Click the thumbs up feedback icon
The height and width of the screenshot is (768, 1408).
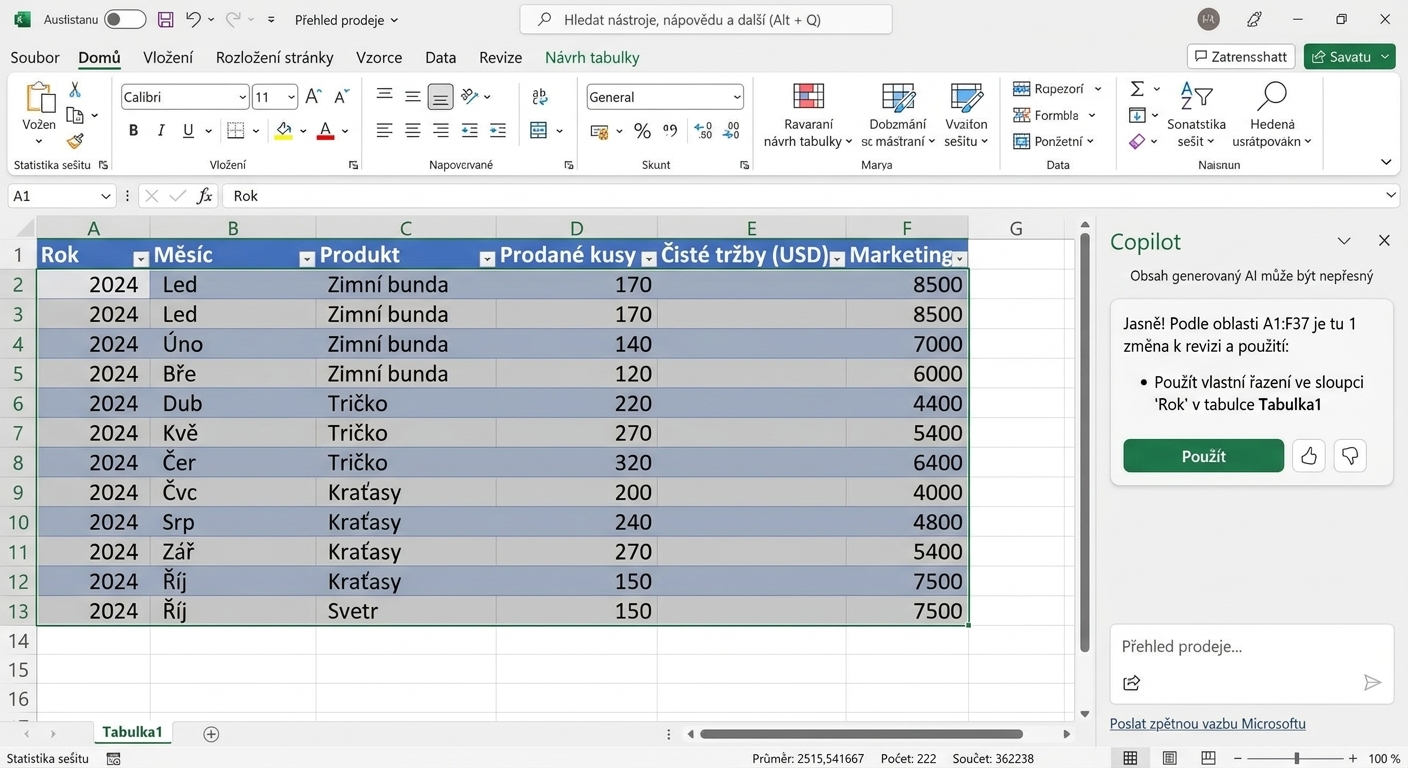tap(1309, 456)
